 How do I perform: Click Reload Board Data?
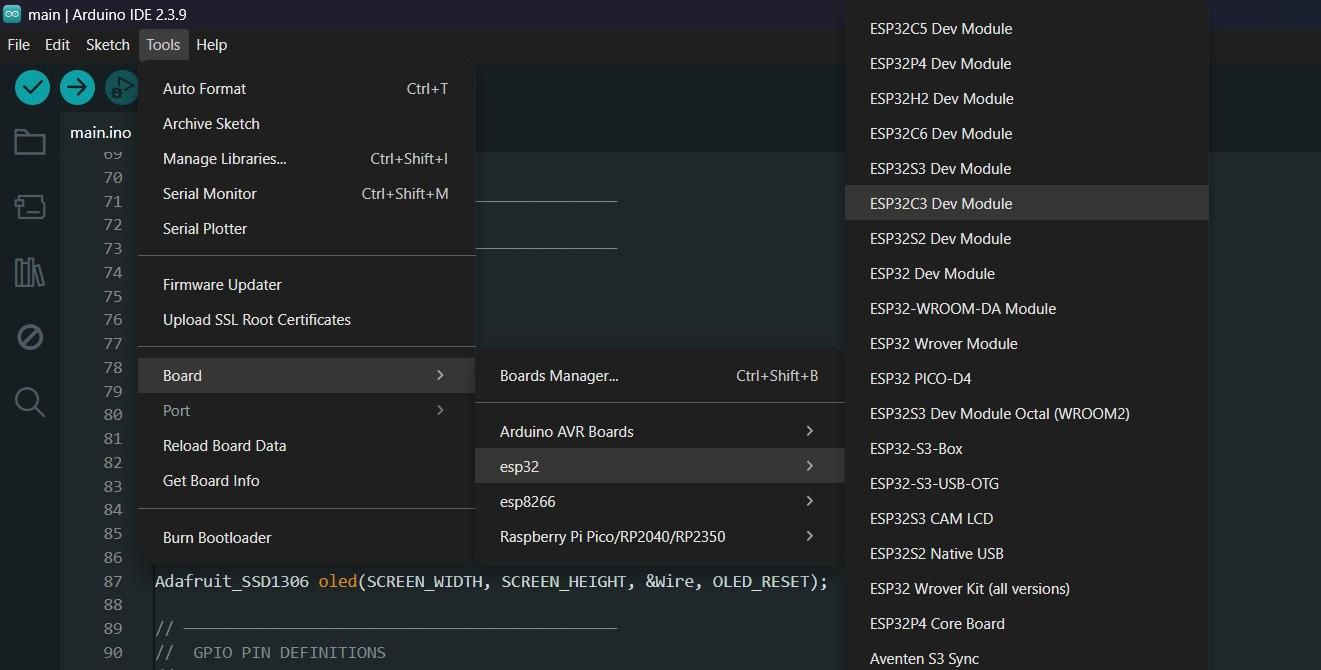306,446
